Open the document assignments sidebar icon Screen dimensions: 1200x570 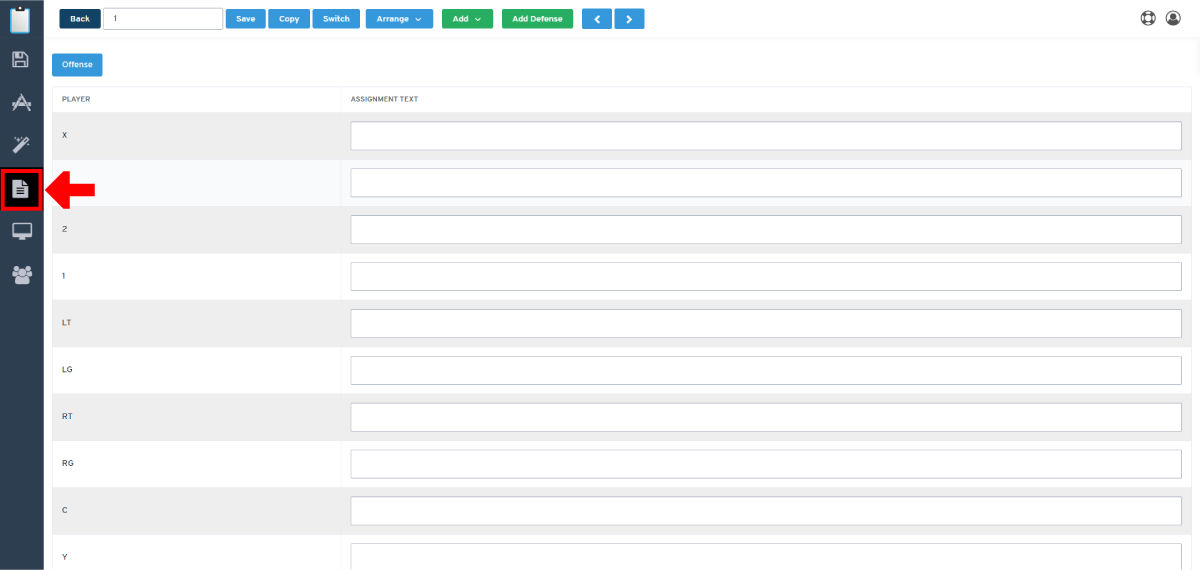[21, 188]
